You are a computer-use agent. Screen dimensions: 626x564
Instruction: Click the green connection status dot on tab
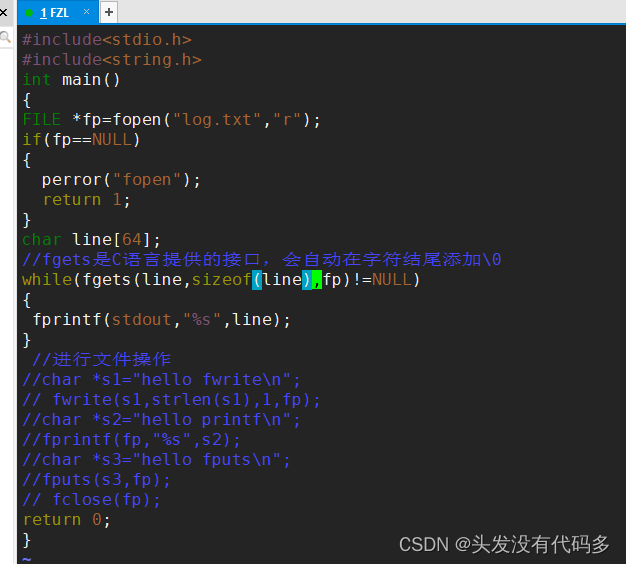(x=29, y=13)
